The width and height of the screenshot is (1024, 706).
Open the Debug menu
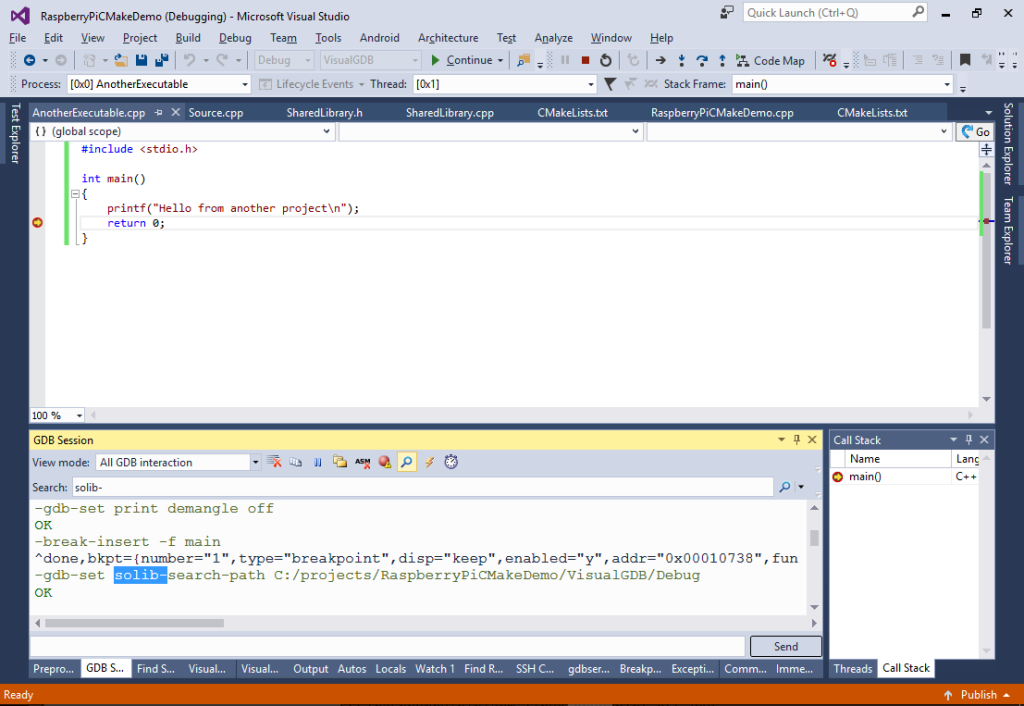pos(235,37)
